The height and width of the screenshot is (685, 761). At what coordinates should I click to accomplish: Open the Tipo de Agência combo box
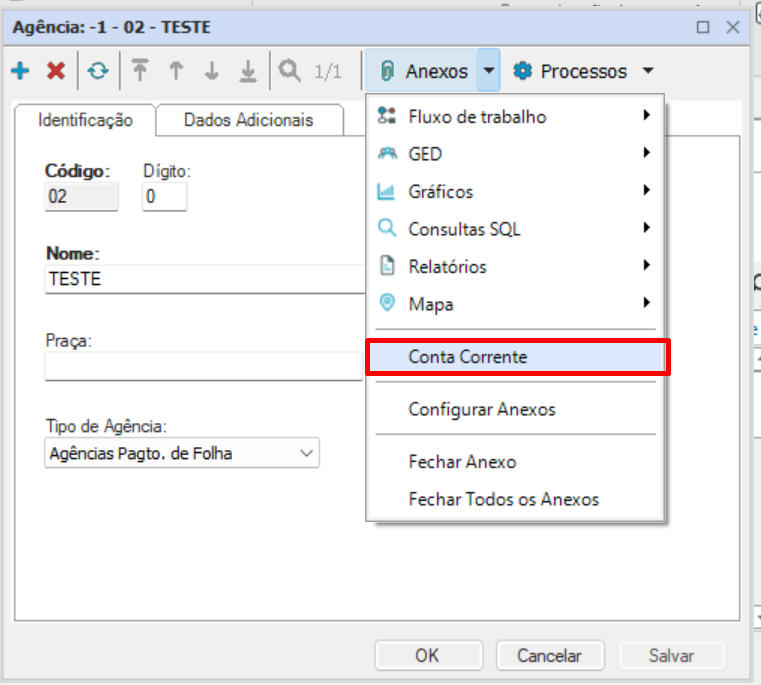pos(182,453)
